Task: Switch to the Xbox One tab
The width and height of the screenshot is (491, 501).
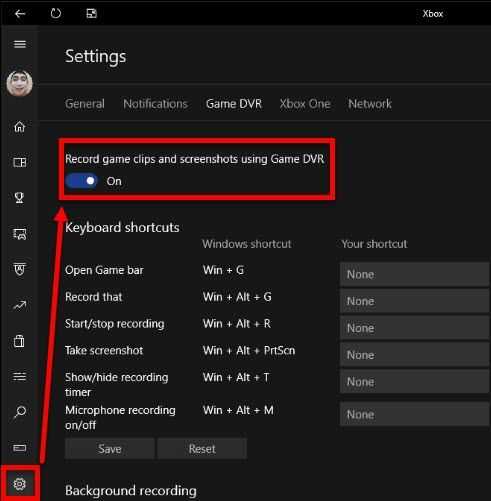Action: tap(305, 104)
